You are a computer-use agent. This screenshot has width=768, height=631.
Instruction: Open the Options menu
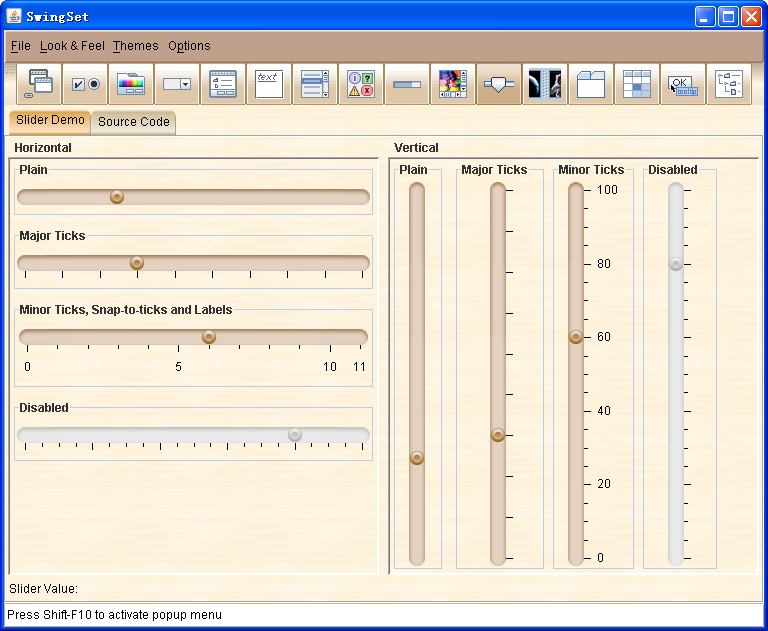coord(189,46)
